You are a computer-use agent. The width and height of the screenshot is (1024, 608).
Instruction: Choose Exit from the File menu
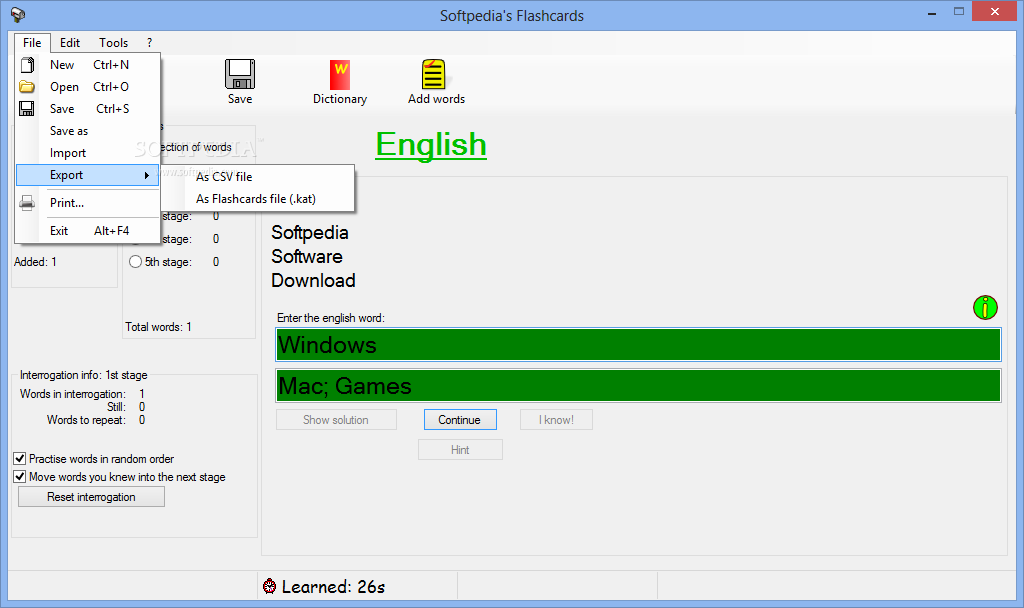(88, 231)
